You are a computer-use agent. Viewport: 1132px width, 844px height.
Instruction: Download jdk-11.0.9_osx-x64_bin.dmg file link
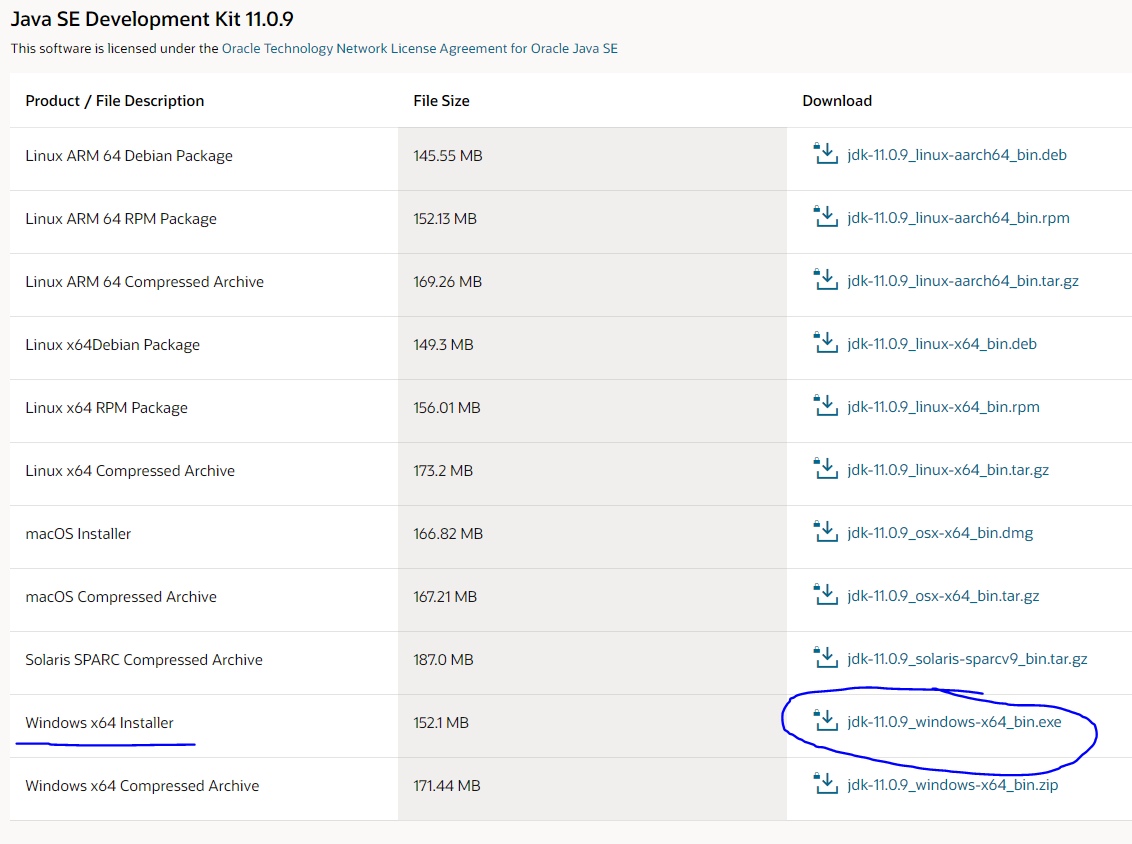pyautogui.click(x=940, y=532)
